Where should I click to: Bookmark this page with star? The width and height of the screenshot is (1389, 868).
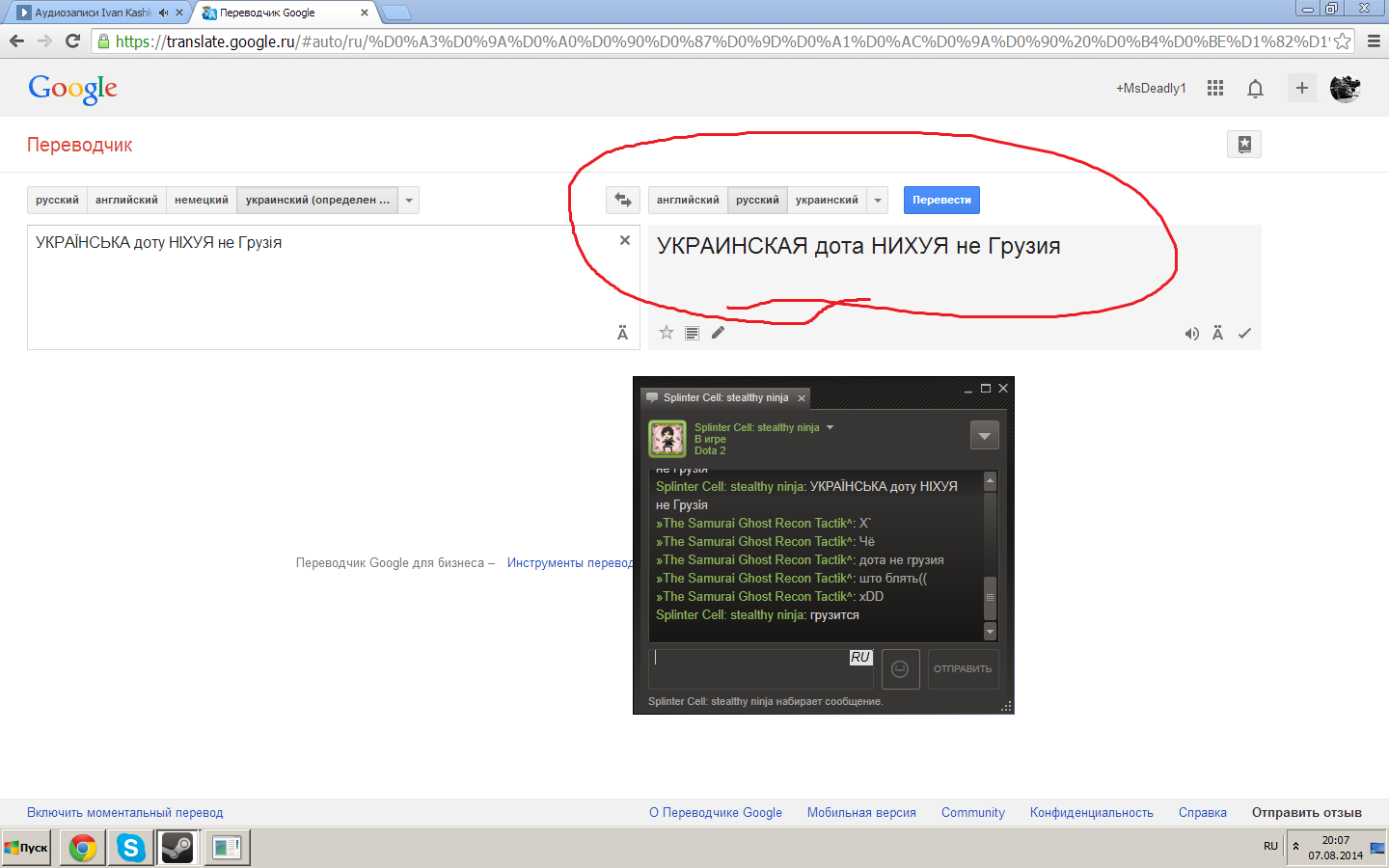[1342, 41]
